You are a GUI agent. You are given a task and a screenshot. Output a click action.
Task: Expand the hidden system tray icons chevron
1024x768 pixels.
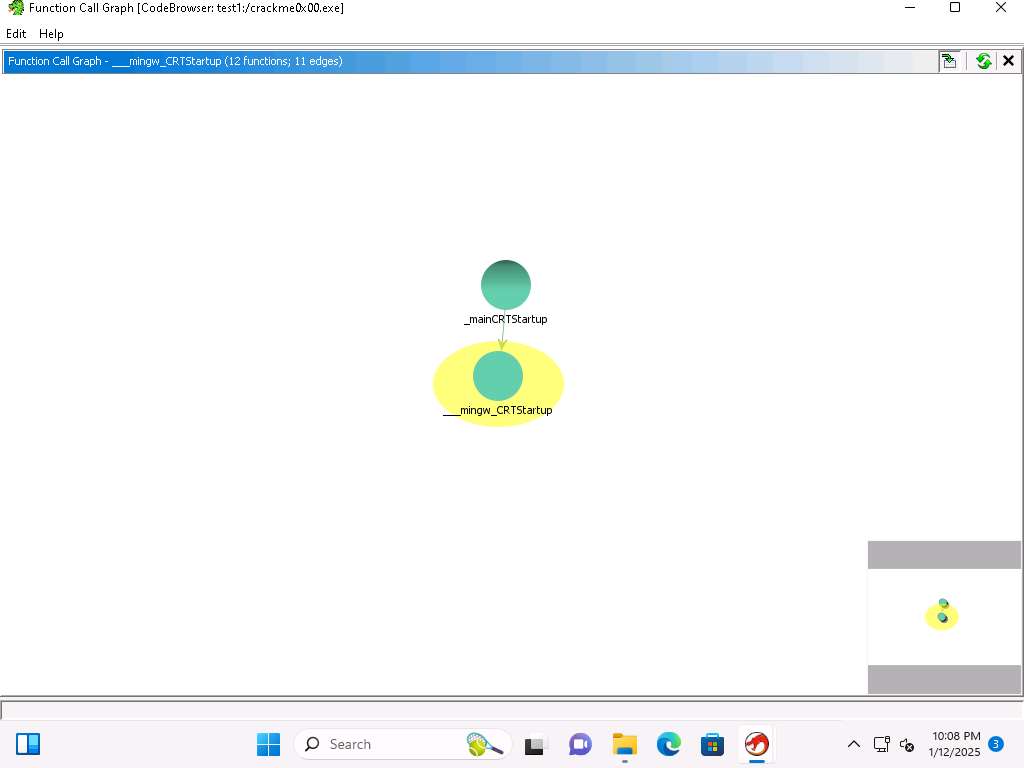pyautogui.click(x=853, y=744)
